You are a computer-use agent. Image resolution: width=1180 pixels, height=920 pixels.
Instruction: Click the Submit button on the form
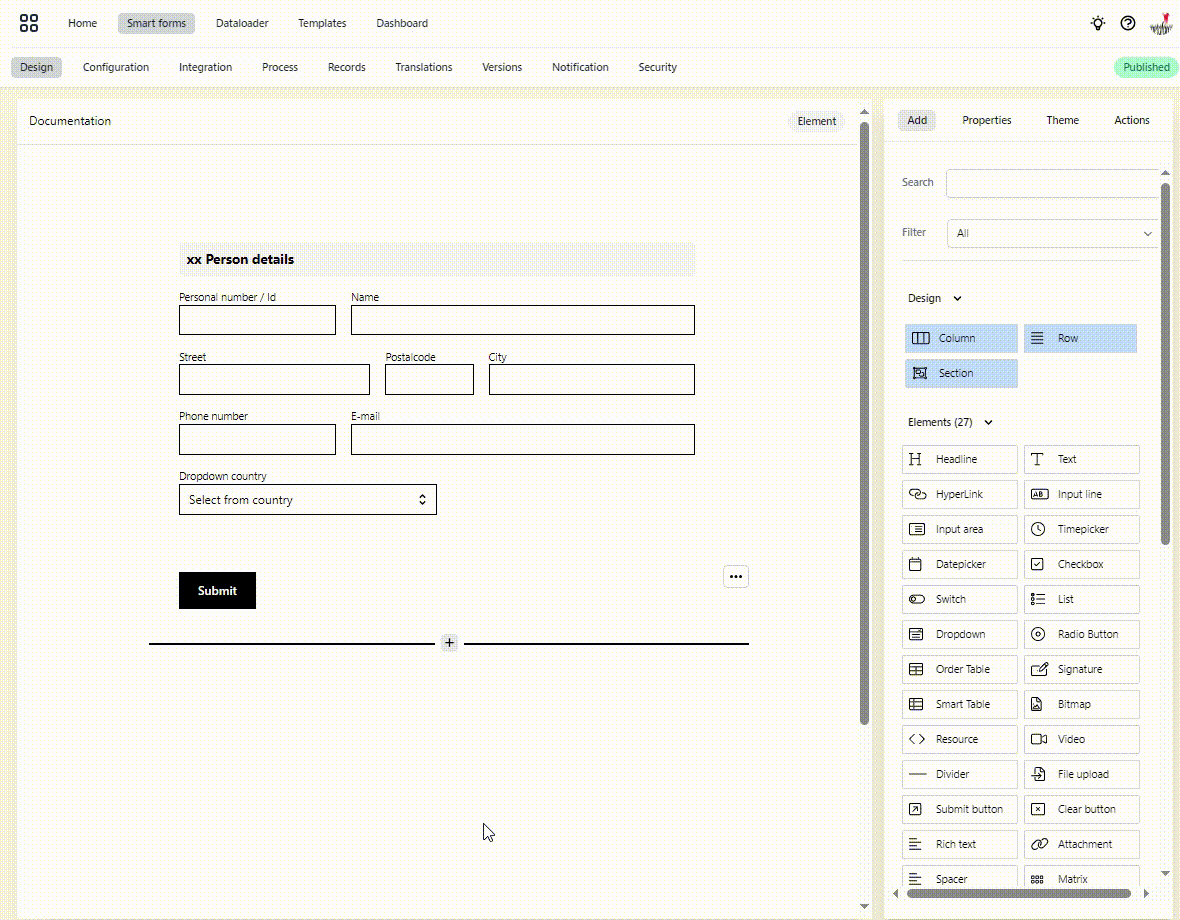point(217,590)
